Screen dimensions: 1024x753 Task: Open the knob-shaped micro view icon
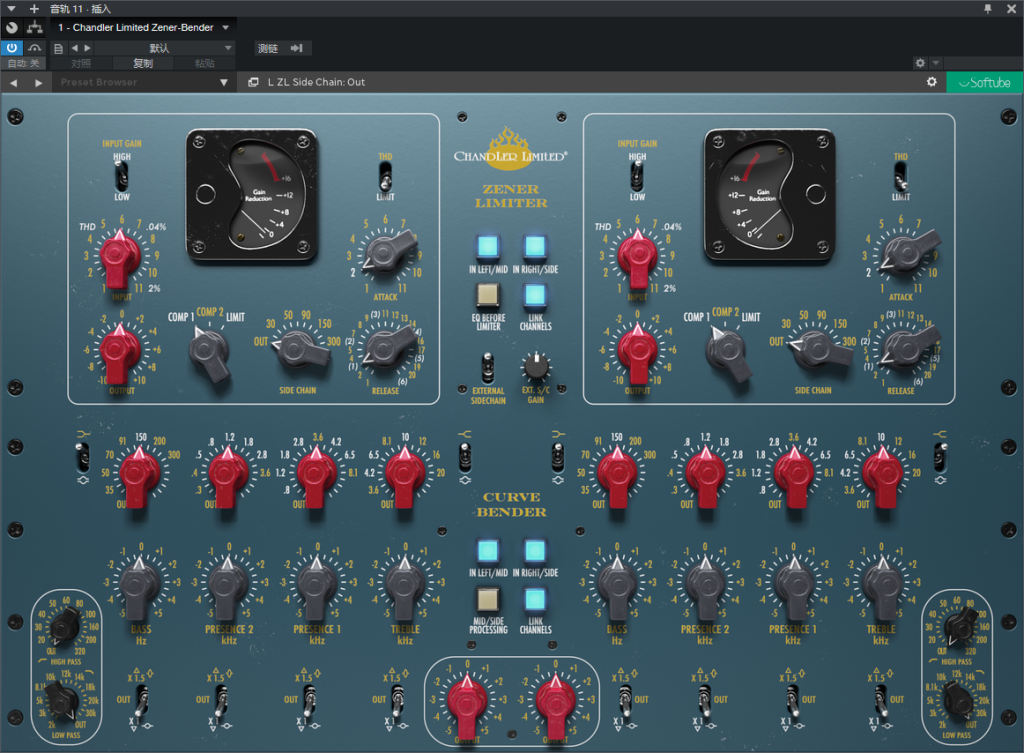[x=12, y=27]
